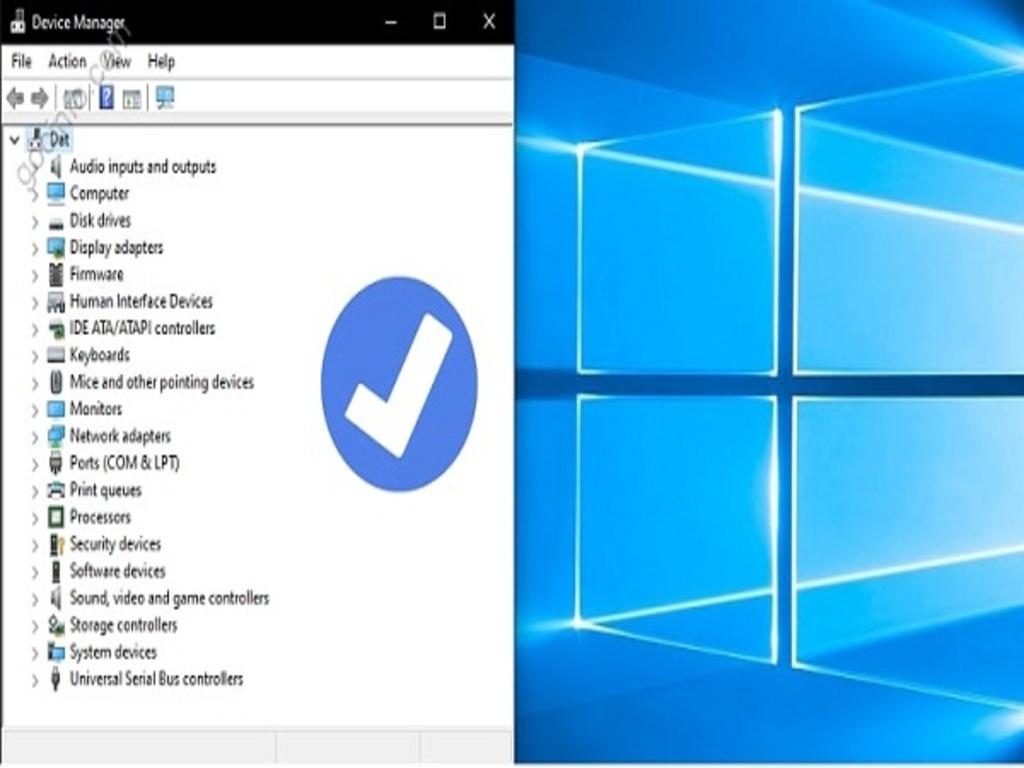Open the File menu
Image resolution: width=1024 pixels, height=768 pixels.
(x=21, y=61)
